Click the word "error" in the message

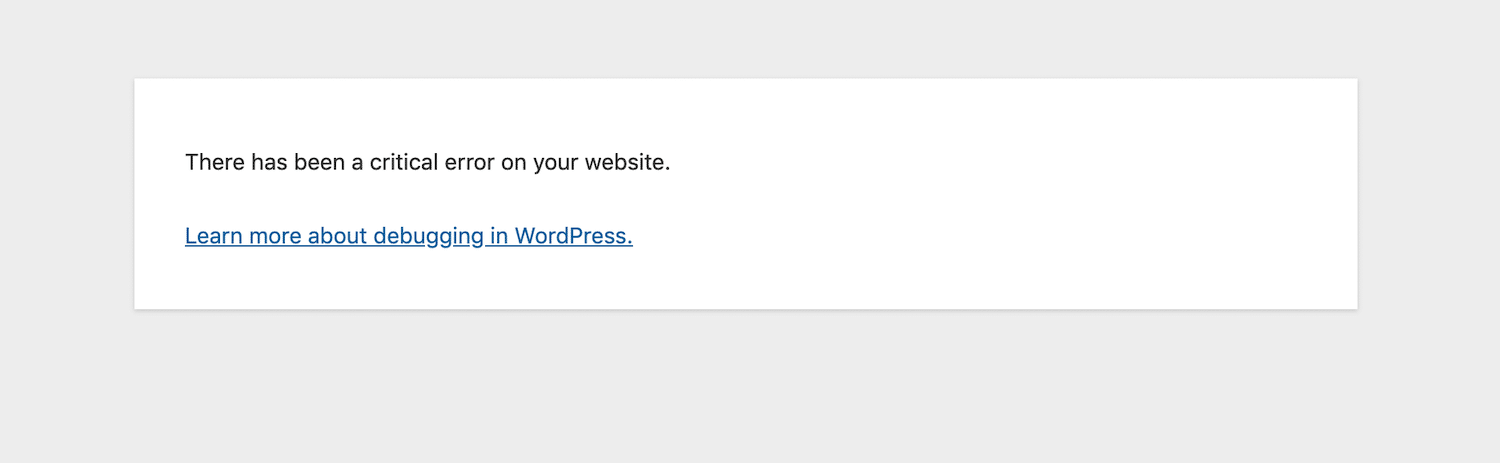click(471, 162)
